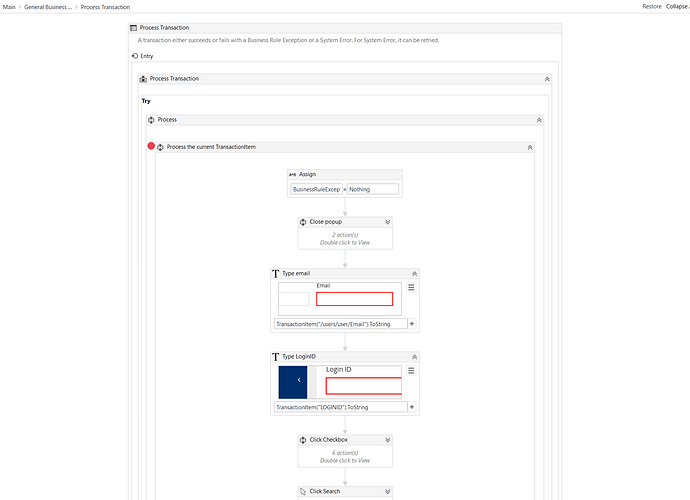The image size is (690, 500).
Task: Expand the Close popup sequence
Action: pyautogui.click(x=388, y=222)
